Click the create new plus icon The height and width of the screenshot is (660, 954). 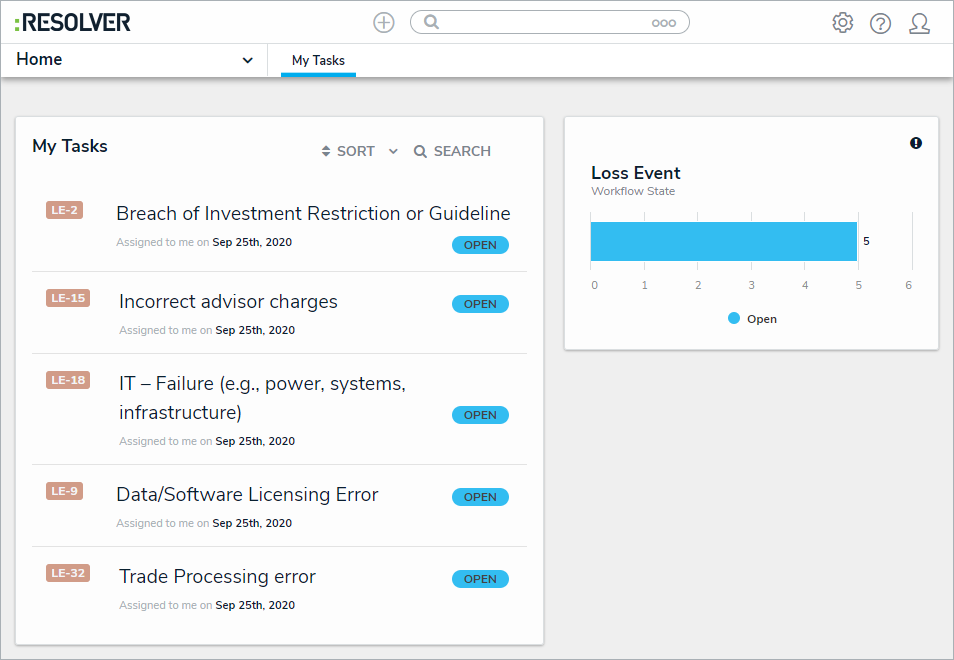point(384,22)
